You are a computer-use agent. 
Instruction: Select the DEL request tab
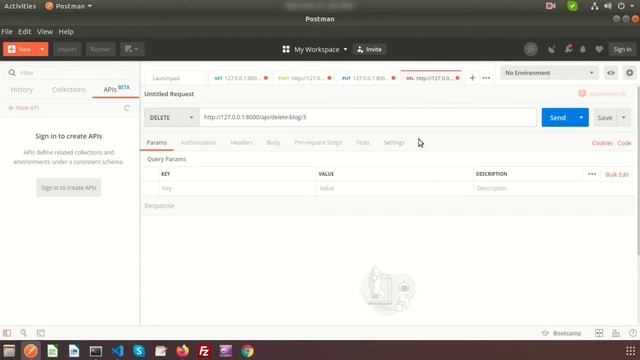pos(432,78)
